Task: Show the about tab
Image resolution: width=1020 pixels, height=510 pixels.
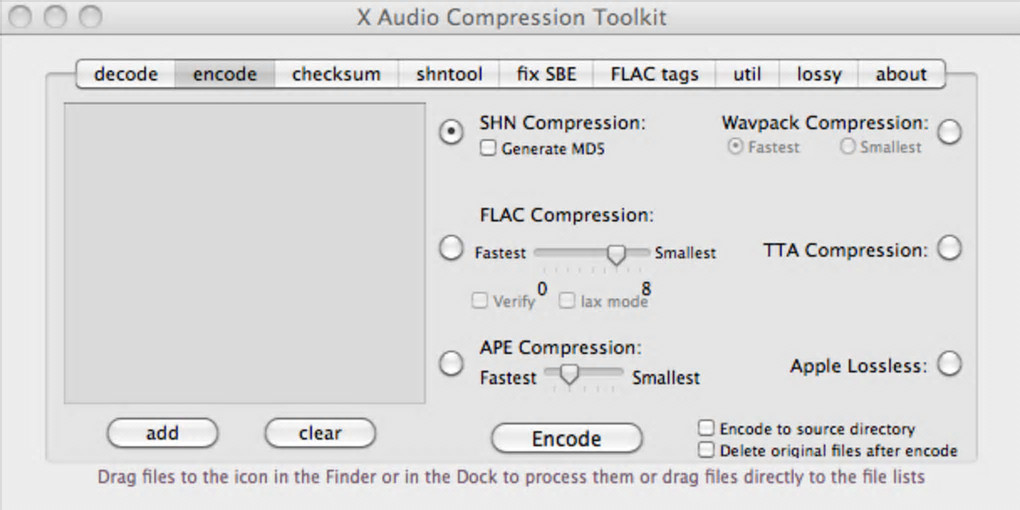Action: (901, 74)
